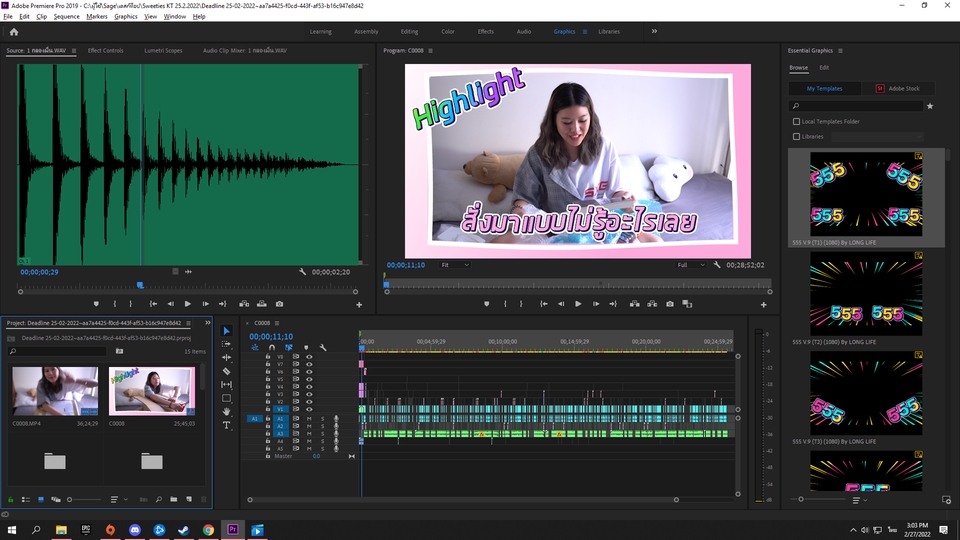
Task: Play the Program monitor video
Action: [578, 304]
